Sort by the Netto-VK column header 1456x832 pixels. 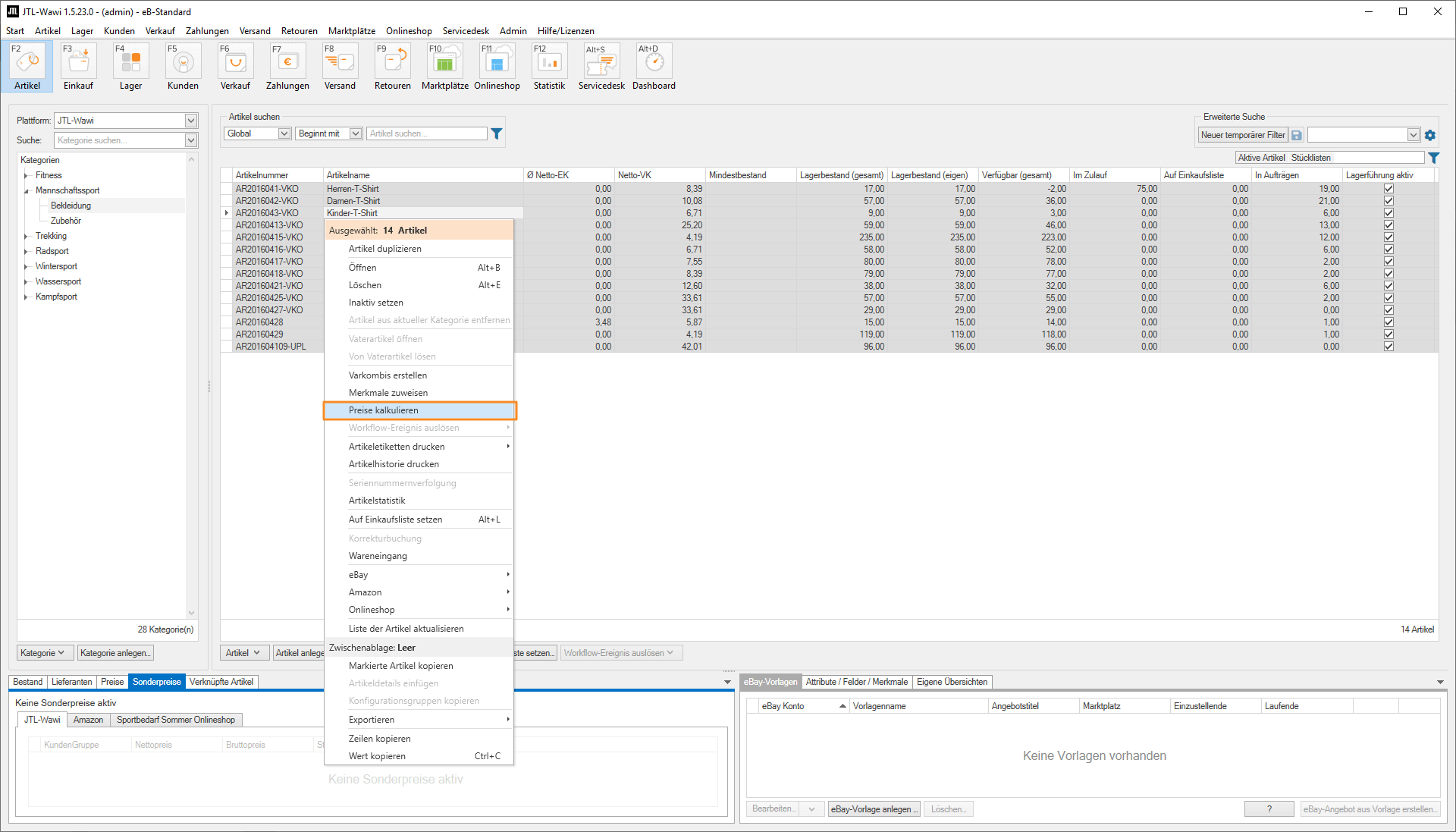tap(660, 175)
